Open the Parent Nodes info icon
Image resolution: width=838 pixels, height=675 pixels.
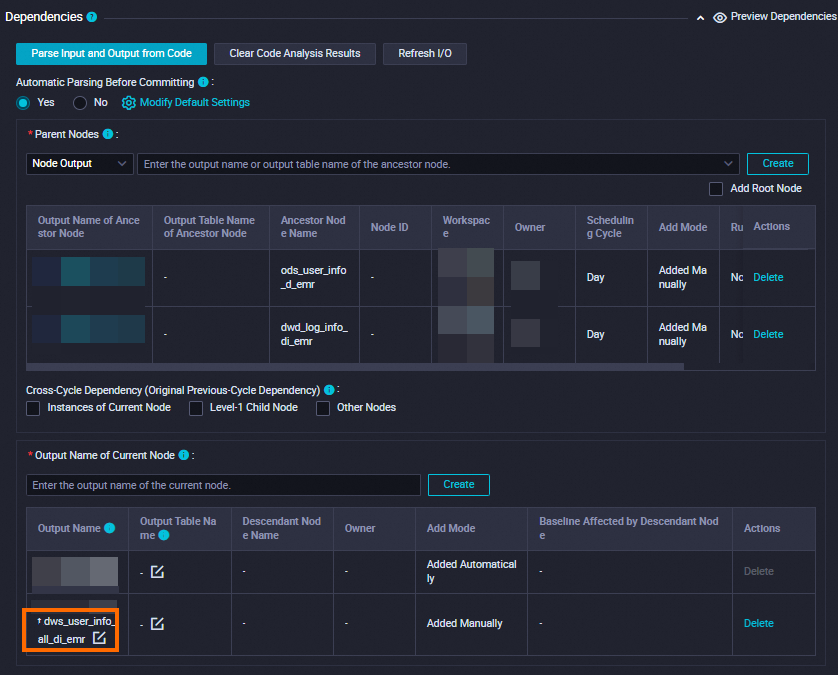coord(108,134)
